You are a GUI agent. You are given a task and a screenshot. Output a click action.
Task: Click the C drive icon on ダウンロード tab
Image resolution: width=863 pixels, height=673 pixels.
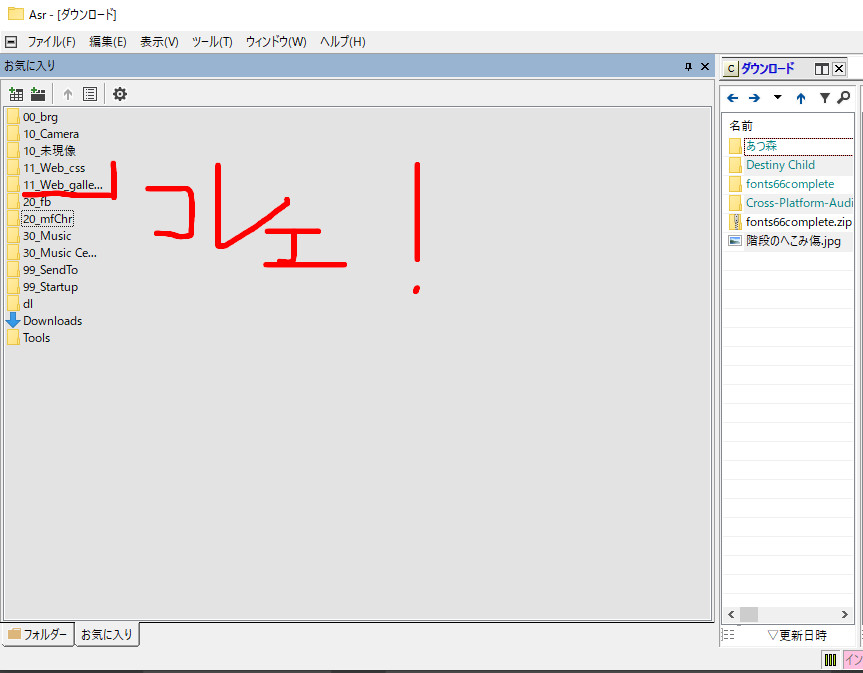point(730,69)
